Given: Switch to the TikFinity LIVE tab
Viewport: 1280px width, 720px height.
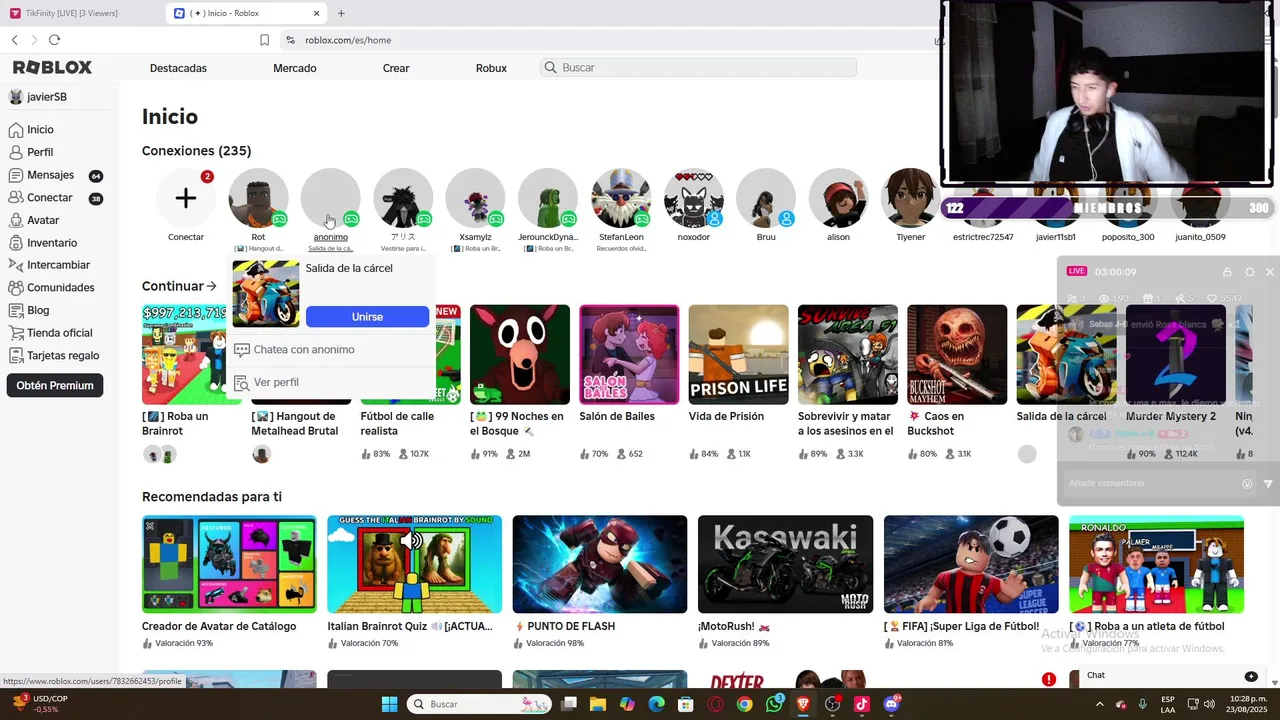Looking at the screenshot, I should pyautogui.click(x=70, y=13).
